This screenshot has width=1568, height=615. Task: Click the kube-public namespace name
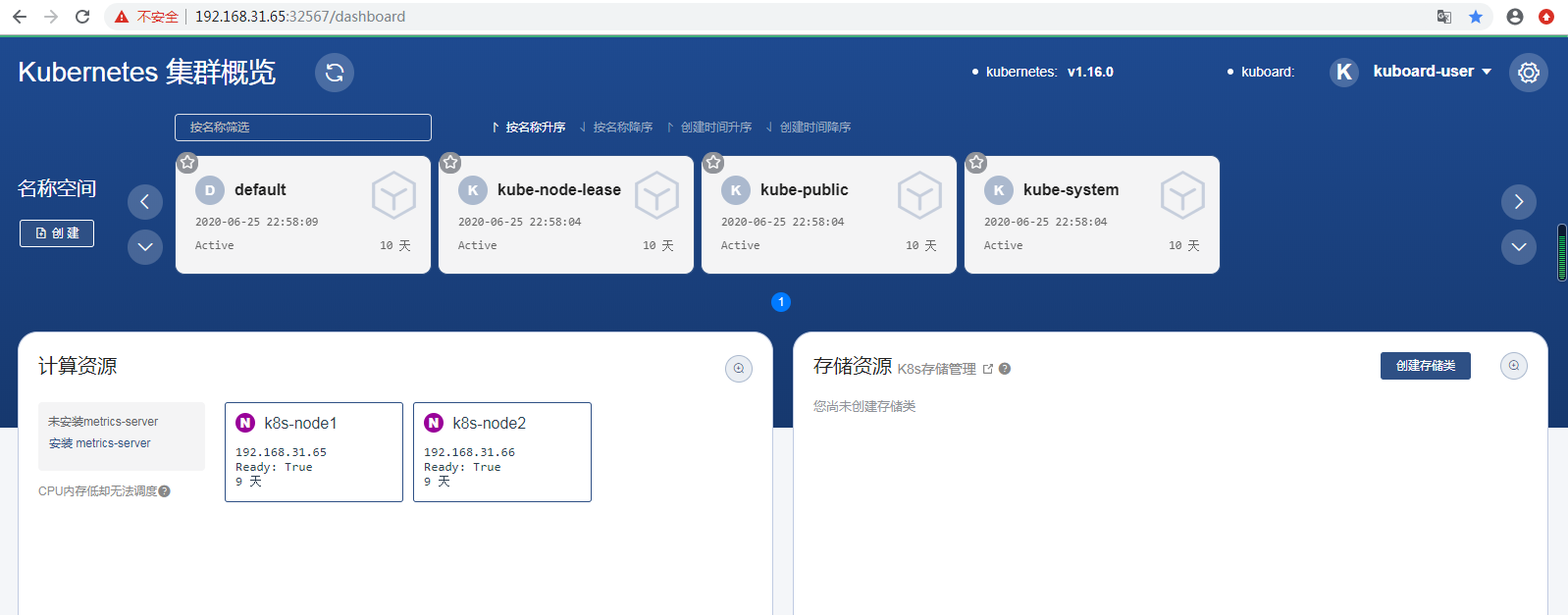coord(805,190)
